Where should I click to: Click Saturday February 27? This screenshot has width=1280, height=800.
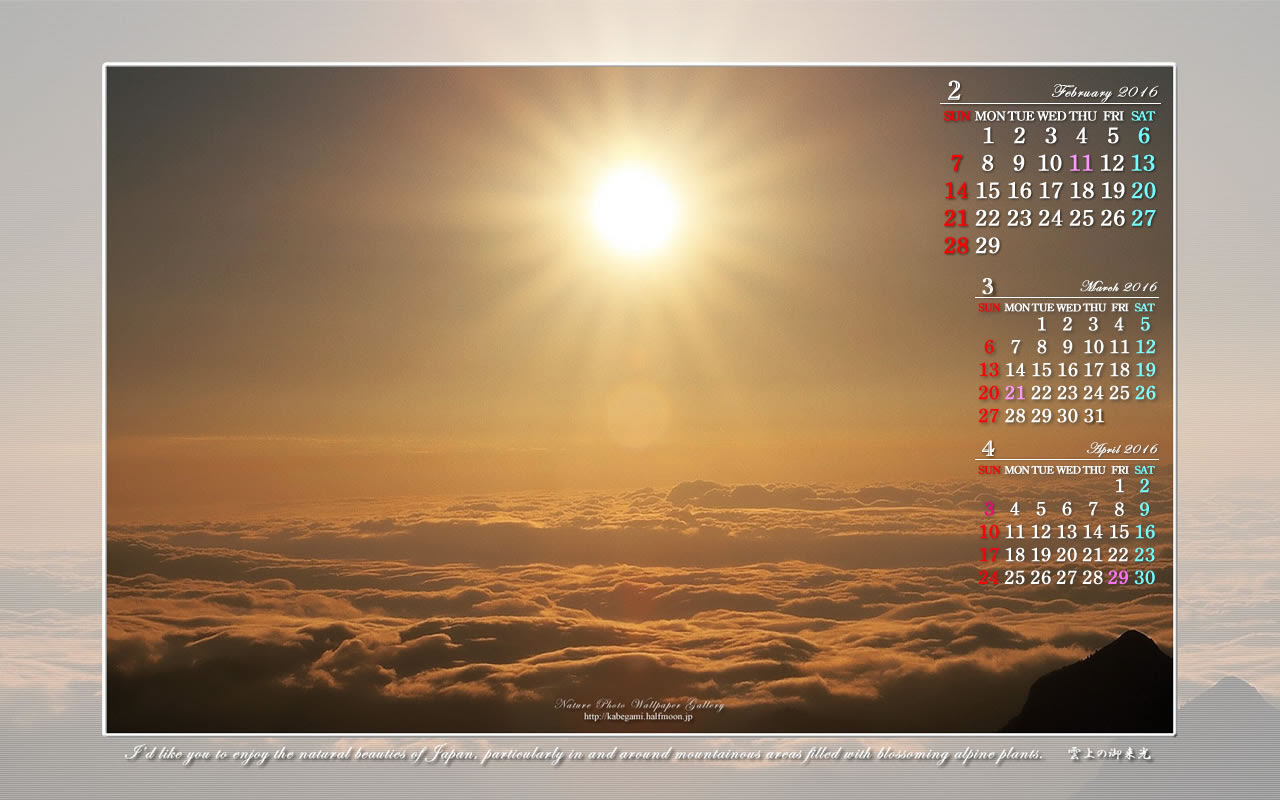coord(1143,218)
